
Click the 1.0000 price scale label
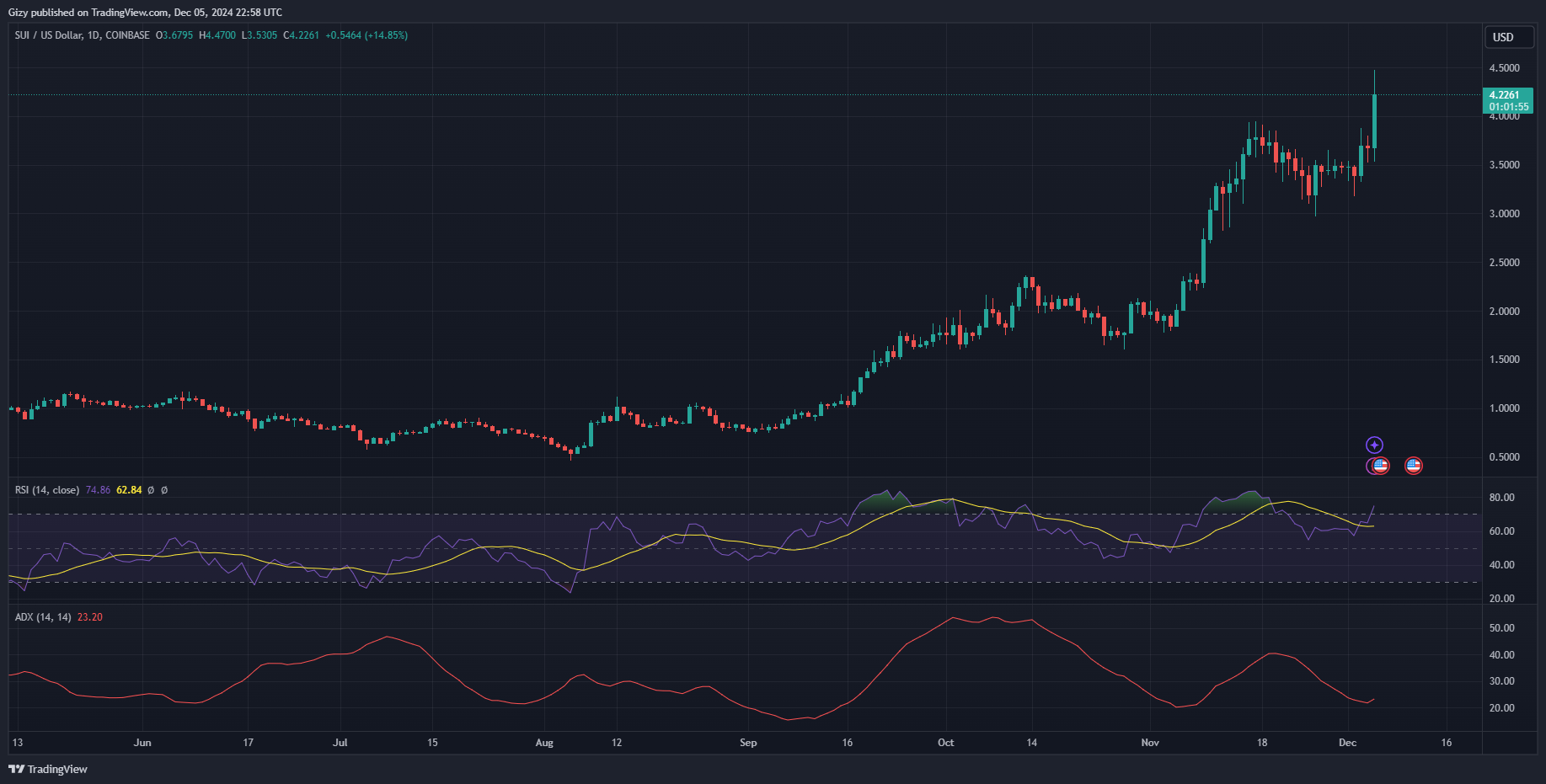point(1504,408)
